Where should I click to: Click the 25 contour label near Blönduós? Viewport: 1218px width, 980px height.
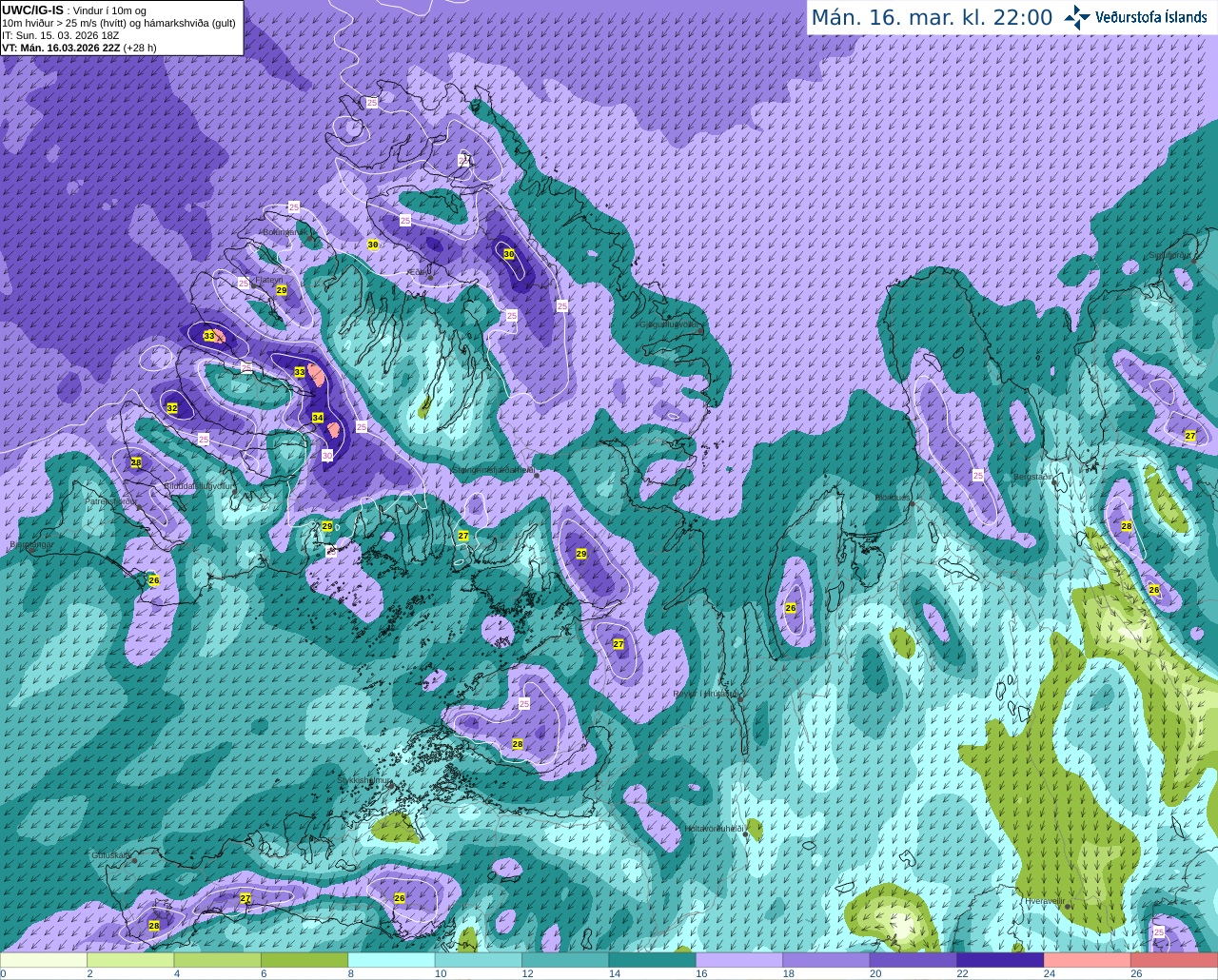click(978, 475)
